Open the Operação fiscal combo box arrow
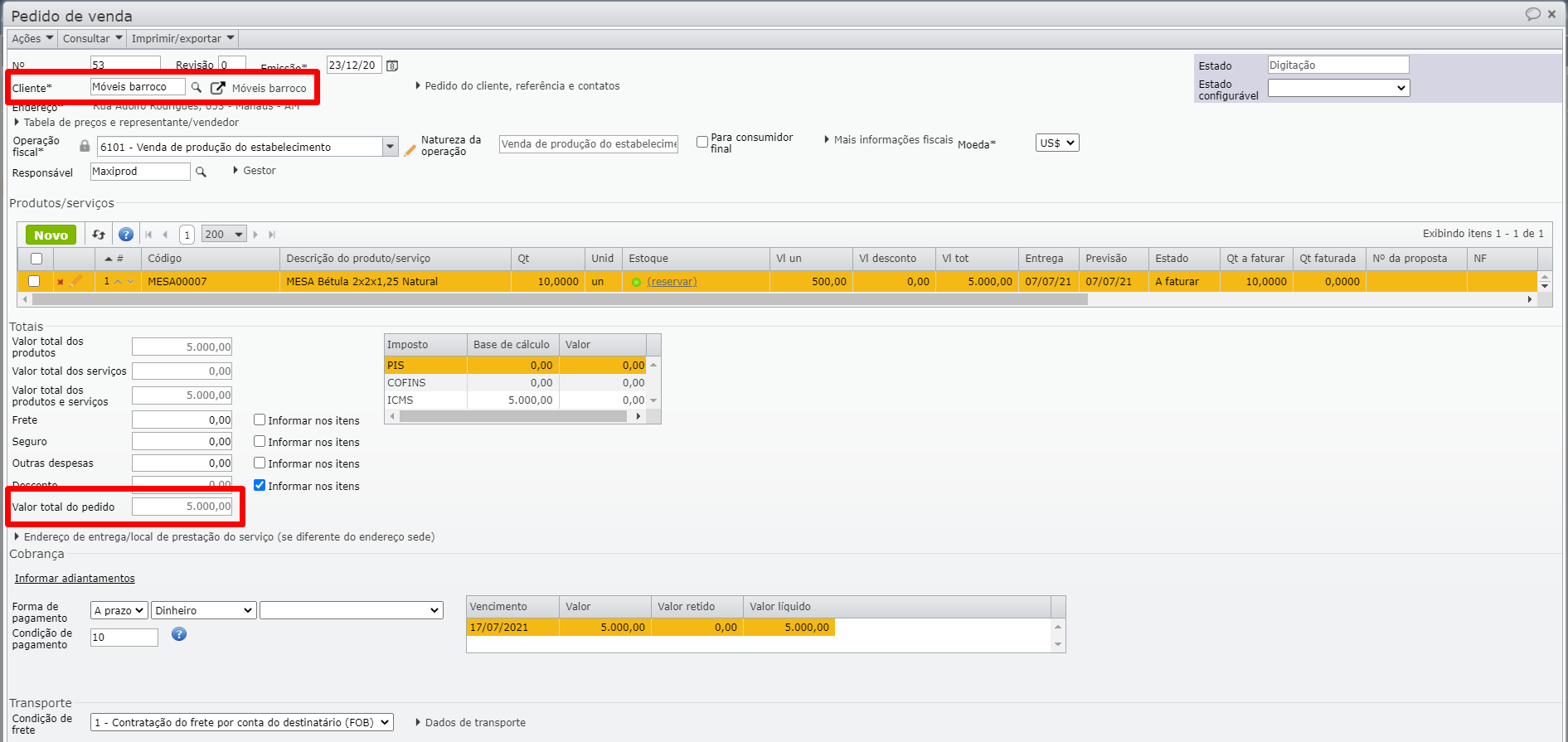This screenshot has width=1568, height=742. click(x=390, y=147)
